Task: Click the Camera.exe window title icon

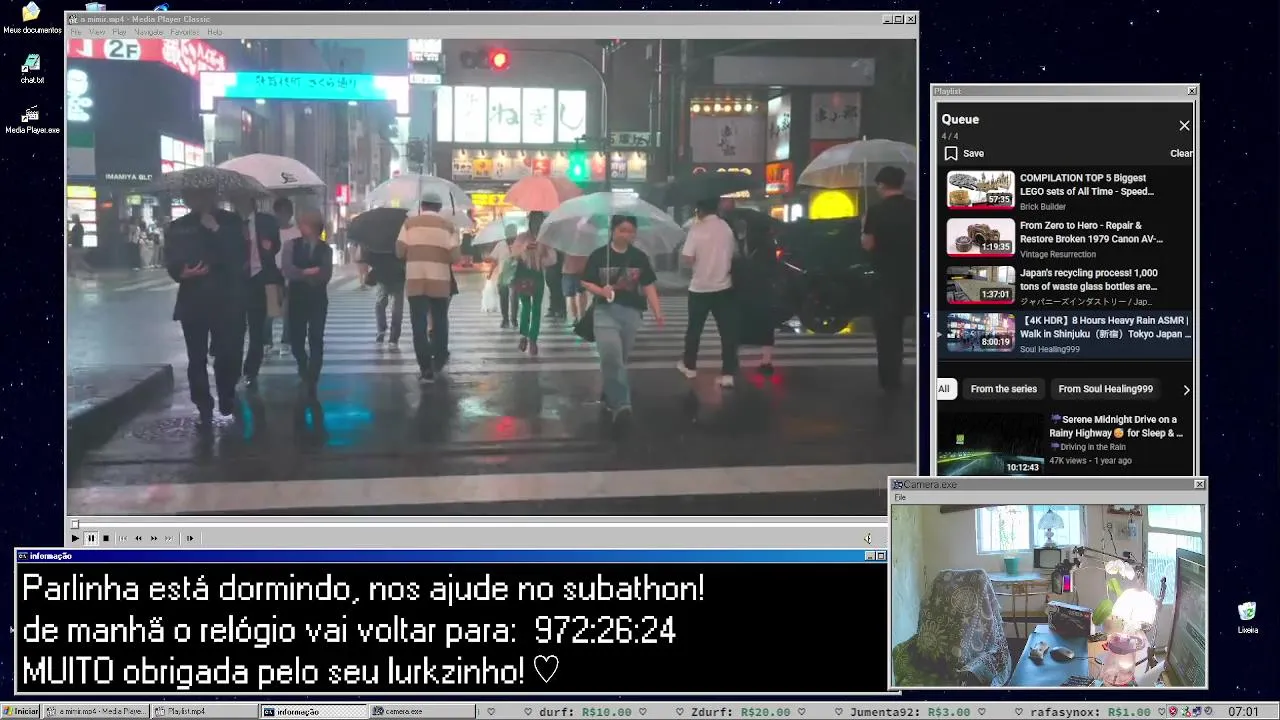Action: (898, 485)
